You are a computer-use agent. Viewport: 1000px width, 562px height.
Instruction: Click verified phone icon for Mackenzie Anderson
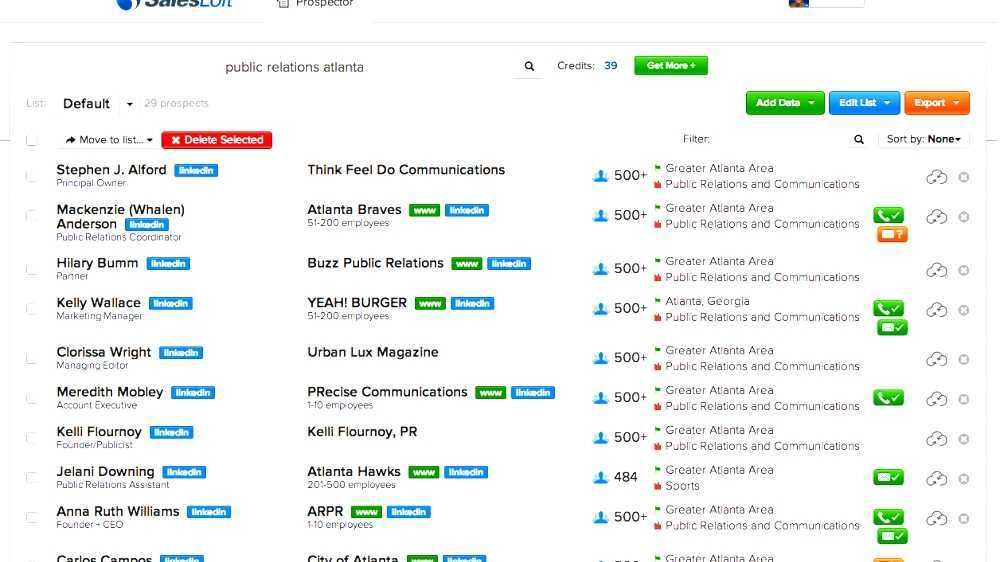click(888, 216)
